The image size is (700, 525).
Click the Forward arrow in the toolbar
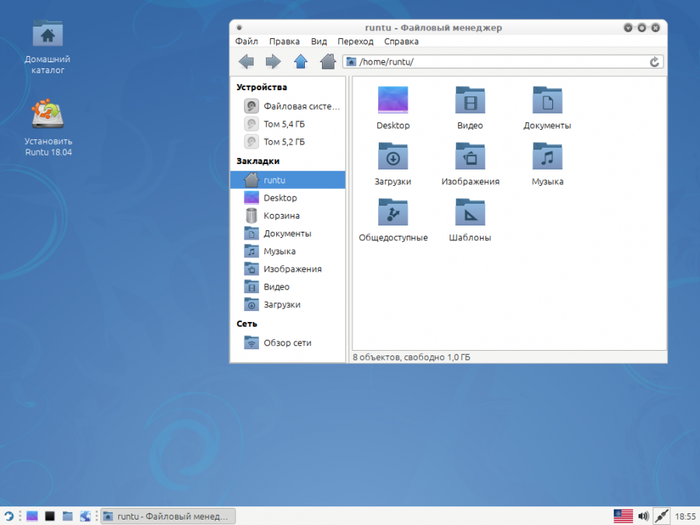[272, 62]
